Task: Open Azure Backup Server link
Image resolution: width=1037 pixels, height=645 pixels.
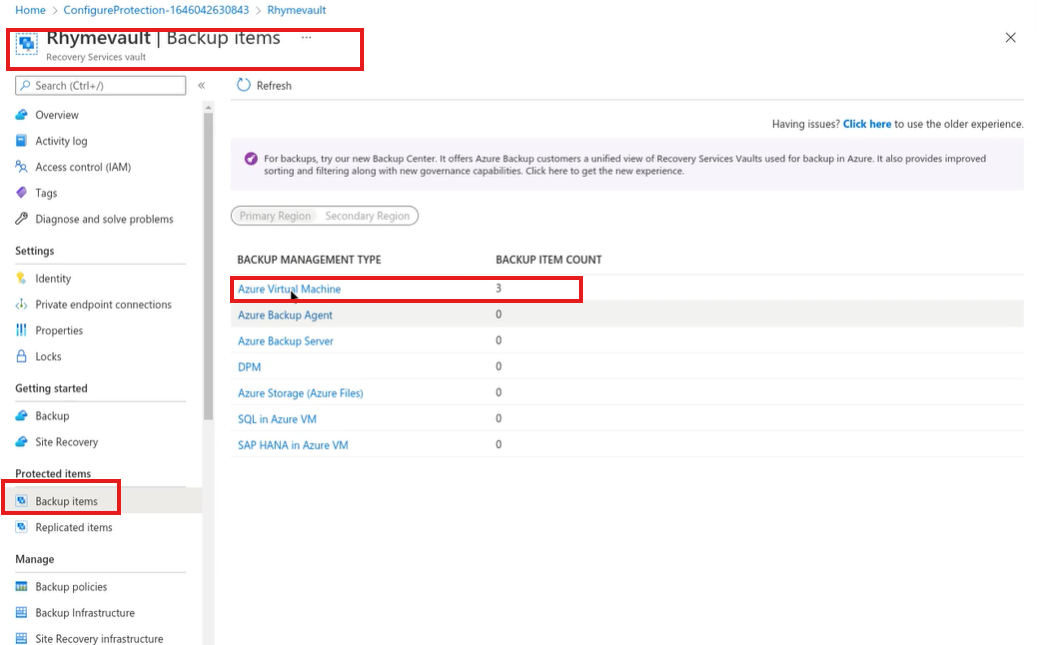Action: 286,341
